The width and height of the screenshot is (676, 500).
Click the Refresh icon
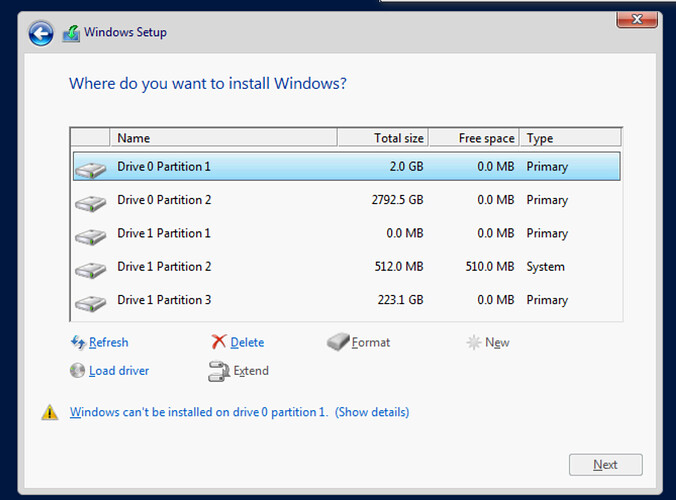[x=78, y=342]
